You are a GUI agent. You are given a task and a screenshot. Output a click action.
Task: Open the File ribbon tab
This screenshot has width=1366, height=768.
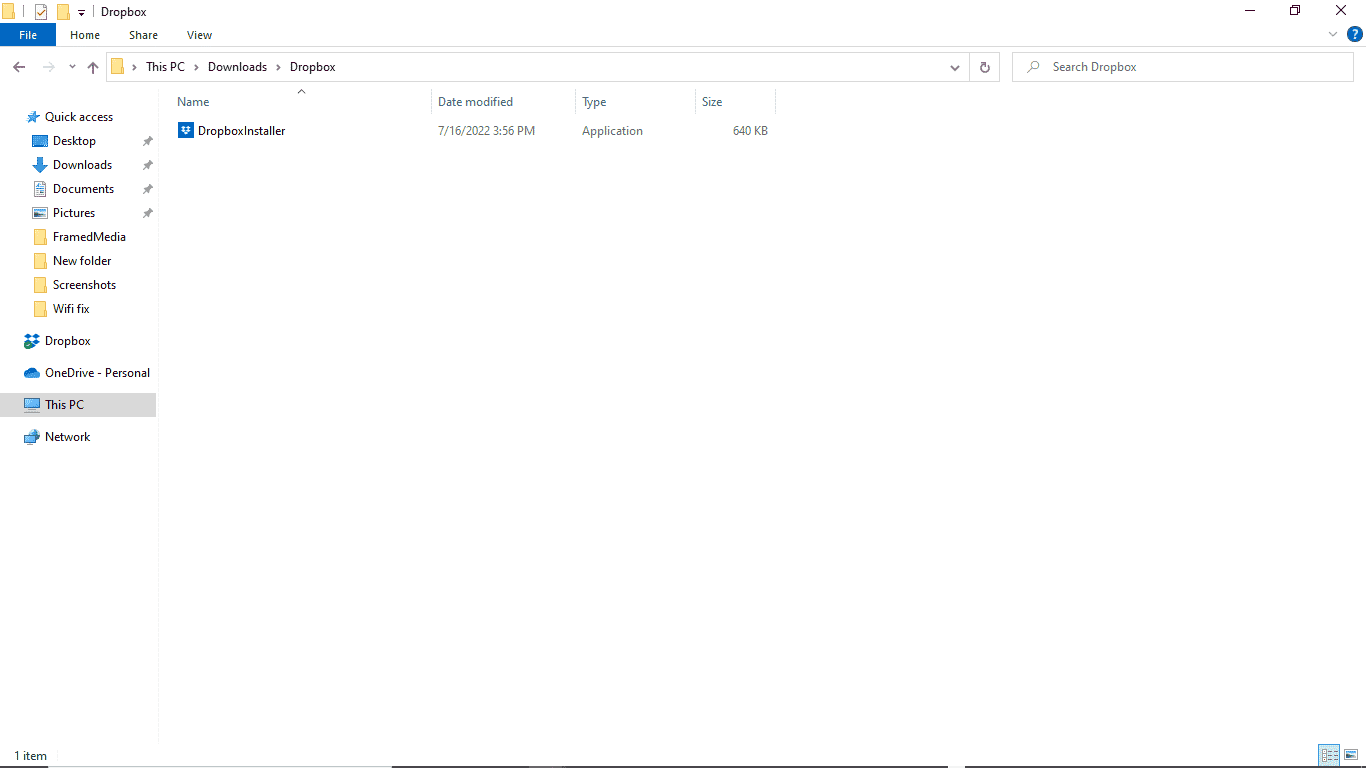click(x=28, y=35)
